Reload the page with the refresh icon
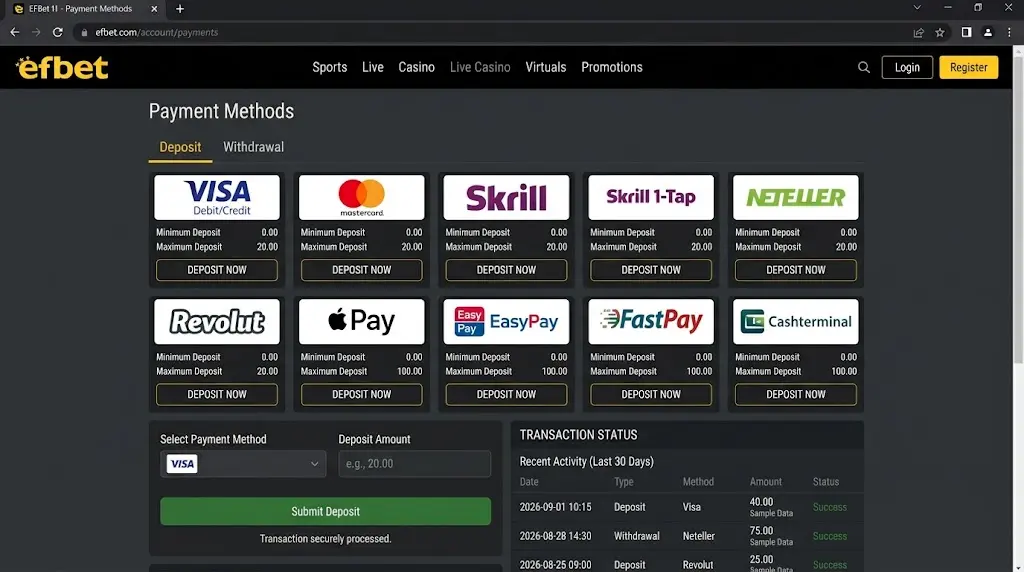 click(57, 32)
